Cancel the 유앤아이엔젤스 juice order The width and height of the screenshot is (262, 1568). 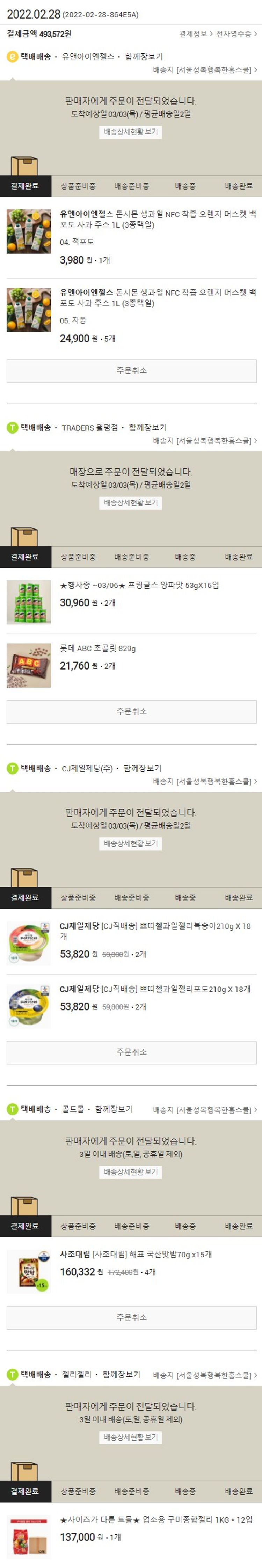point(132,371)
